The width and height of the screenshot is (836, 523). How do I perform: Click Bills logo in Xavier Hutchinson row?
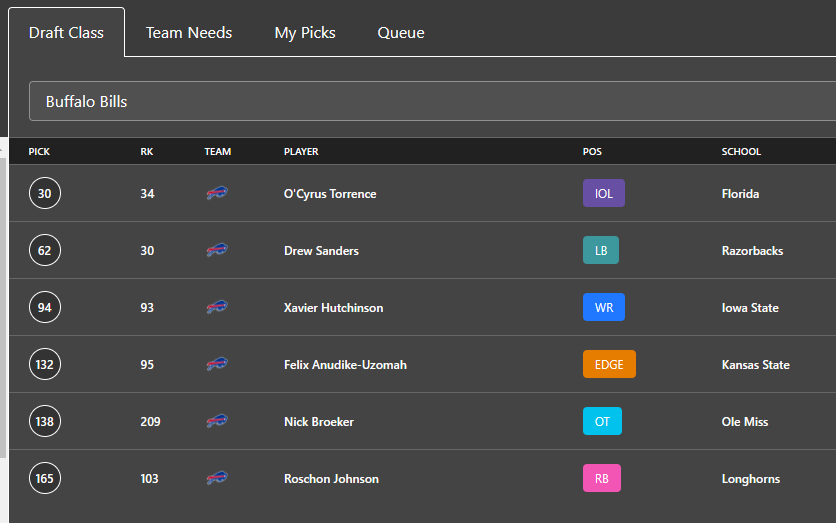click(x=217, y=307)
